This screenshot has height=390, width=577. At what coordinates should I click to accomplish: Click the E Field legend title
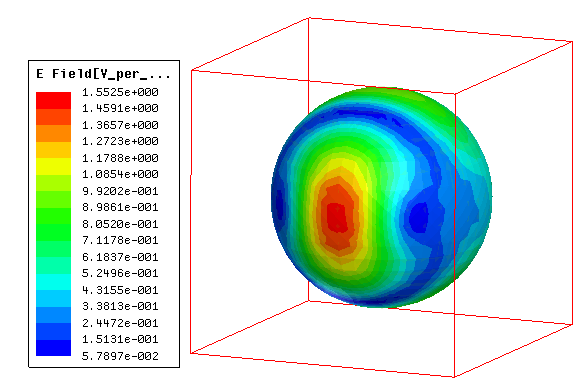point(103,74)
